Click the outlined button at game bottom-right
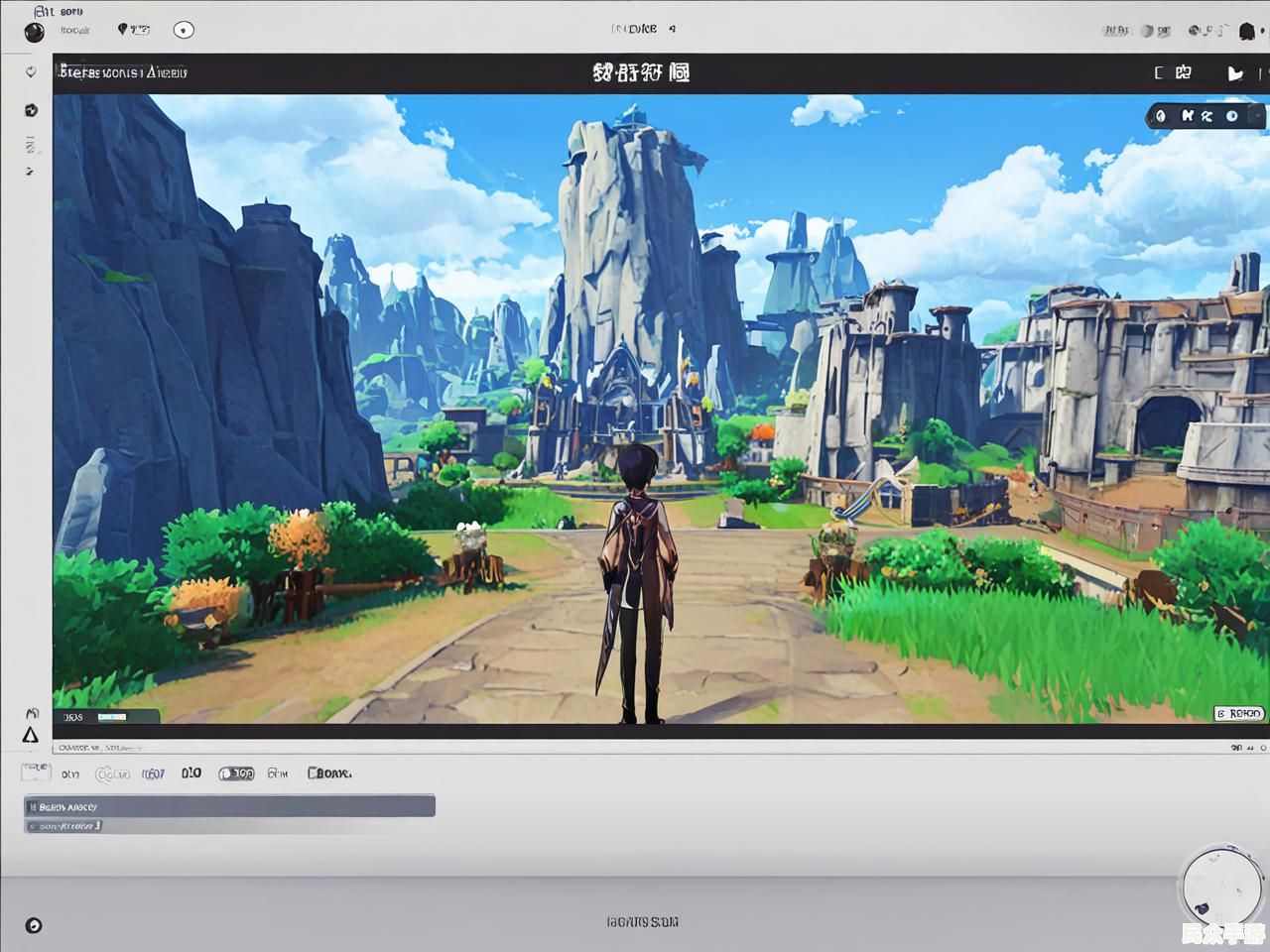The image size is (1270, 952). pos(1239,713)
